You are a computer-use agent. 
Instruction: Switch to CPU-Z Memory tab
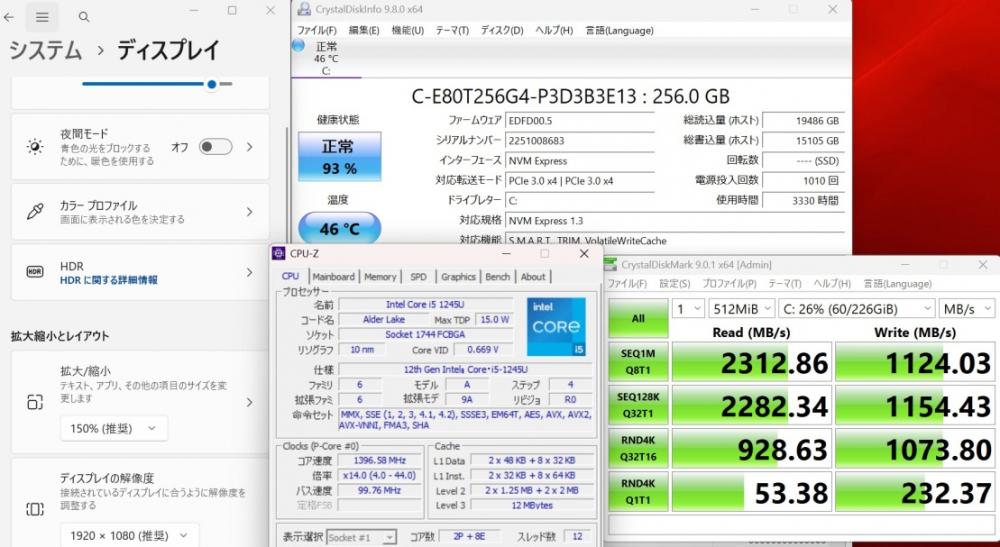click(380, 277)
